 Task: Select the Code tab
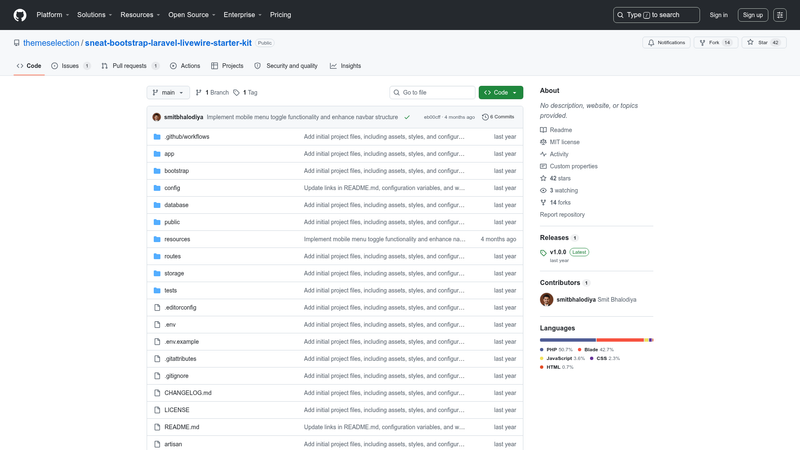coord(29,66)
